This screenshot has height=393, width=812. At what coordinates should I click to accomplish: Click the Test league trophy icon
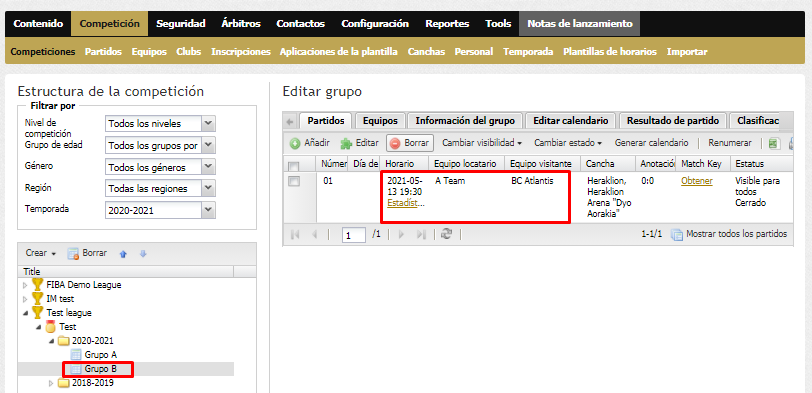pyautogui.click(x=37, y=312)
